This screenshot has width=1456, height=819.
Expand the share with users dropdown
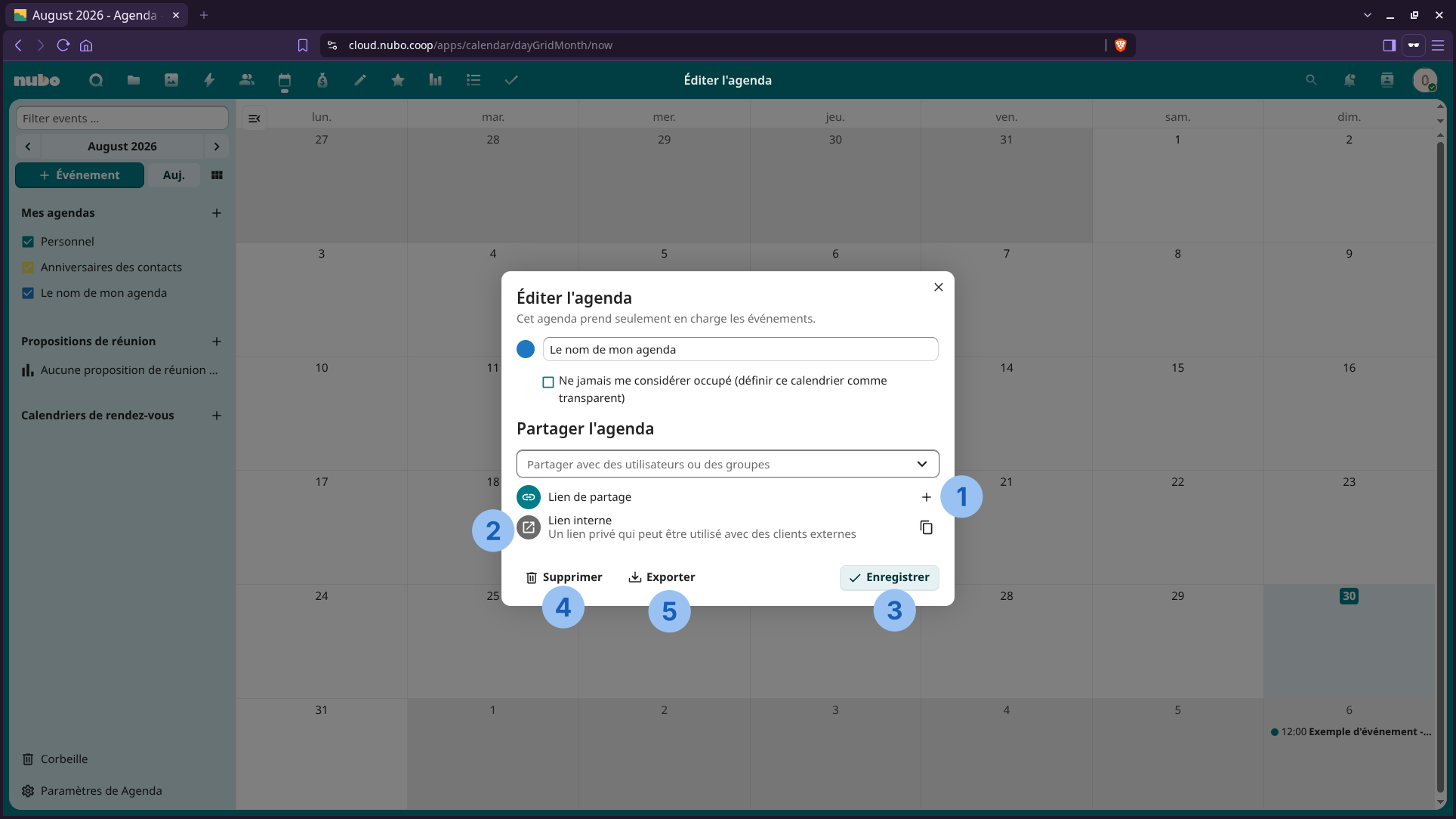(728, 464)
